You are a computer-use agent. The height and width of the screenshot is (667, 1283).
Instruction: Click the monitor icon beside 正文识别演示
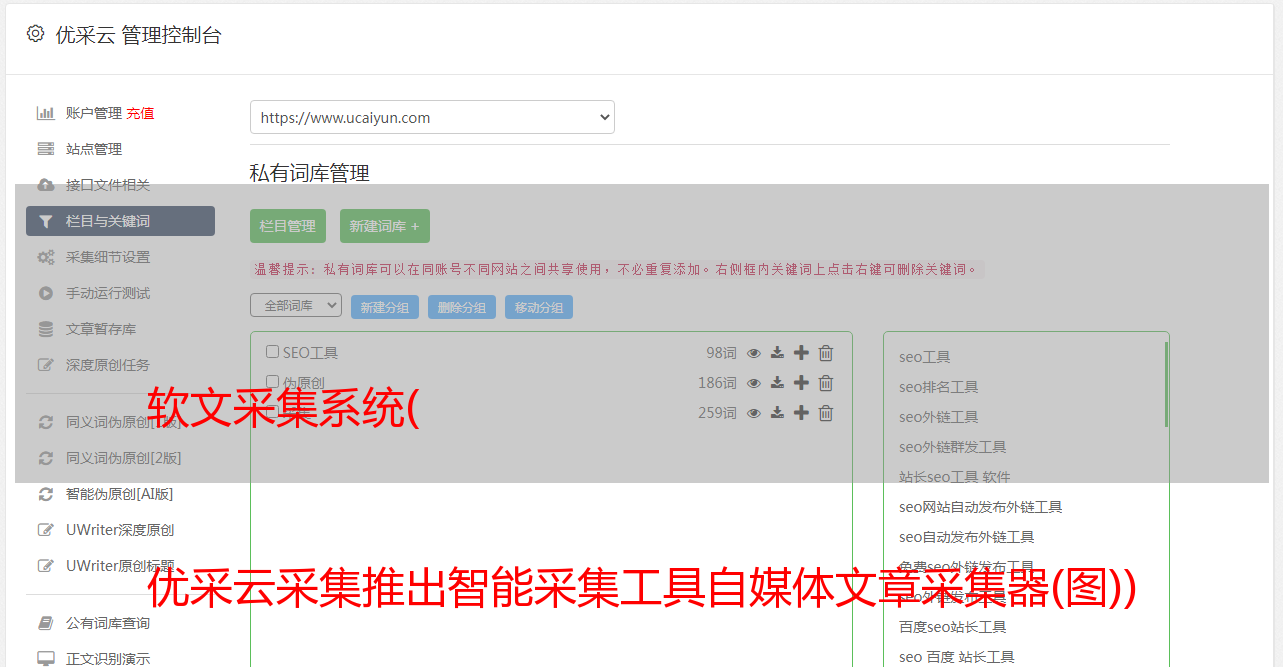[x=45, y=659]
